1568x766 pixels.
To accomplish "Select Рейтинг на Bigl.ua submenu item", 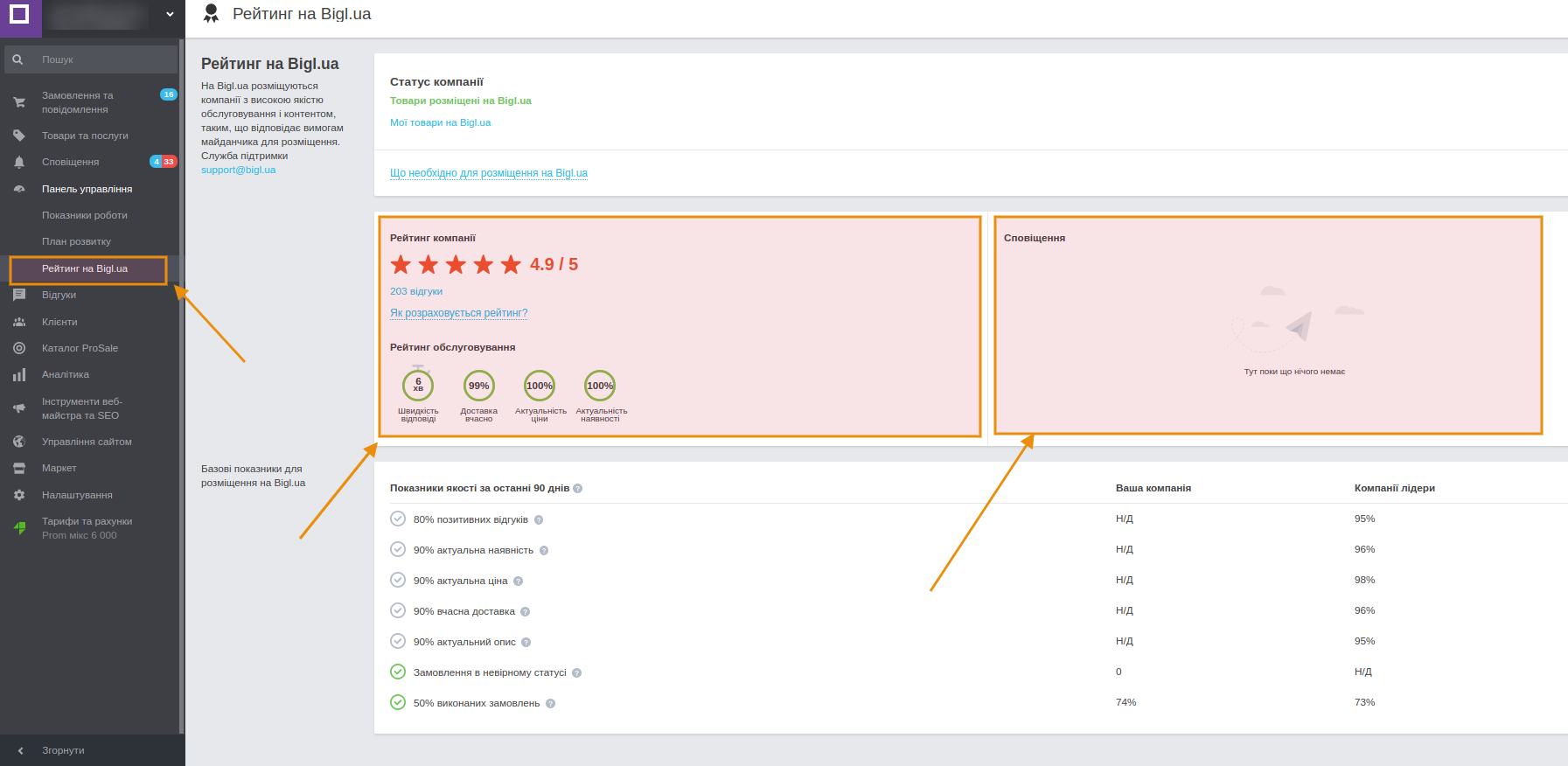I will [x=85, y=268].
